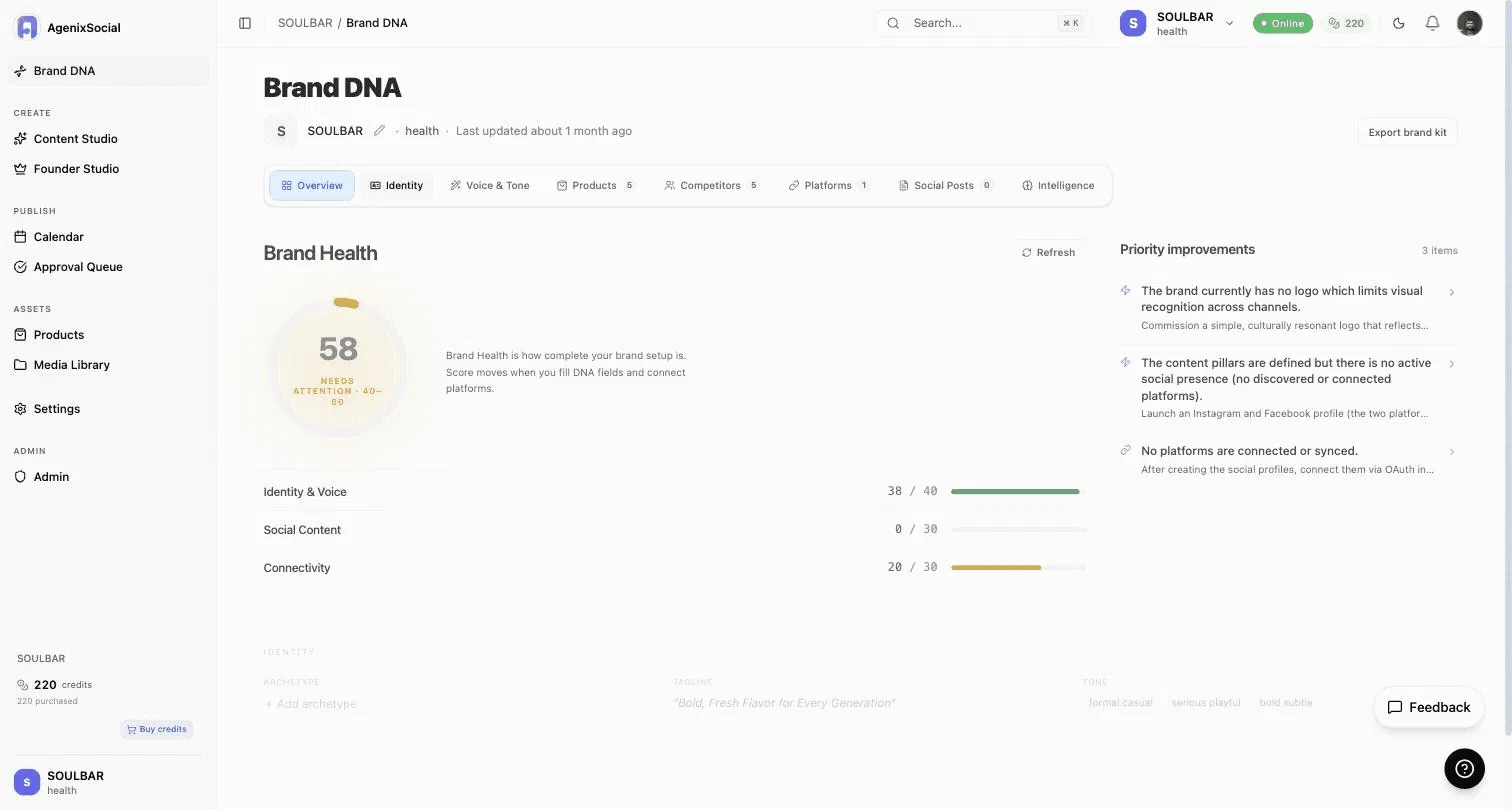1512x809 pixels.
Task: Select the 'bold subtle' tone tag
Action: coord(1286,703)
